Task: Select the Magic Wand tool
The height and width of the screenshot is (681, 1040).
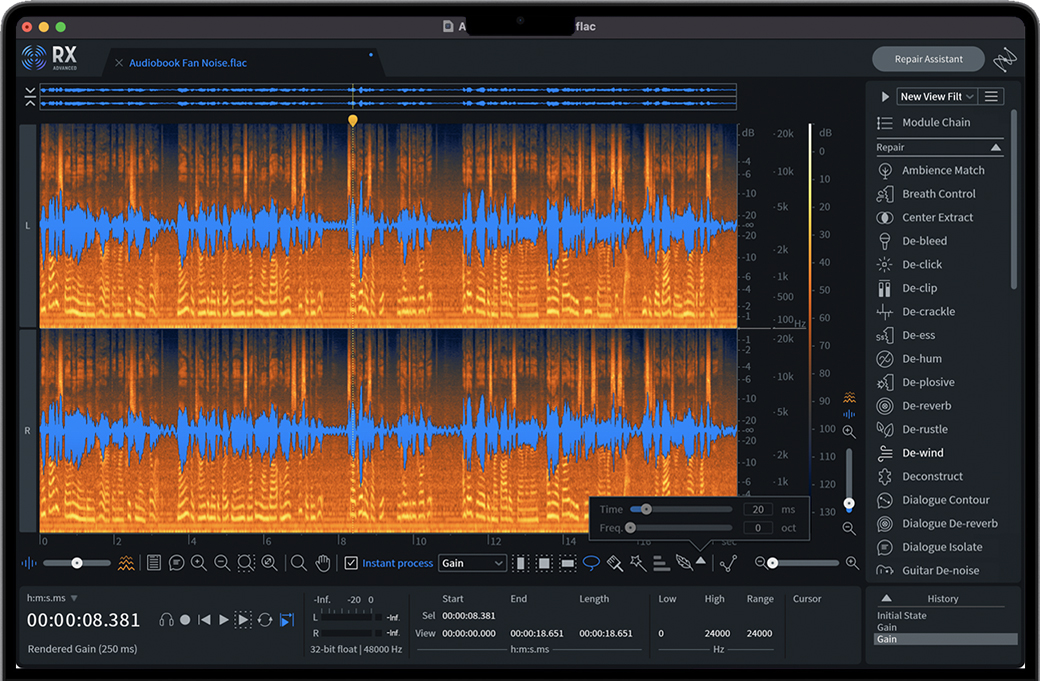Action: tap(638, 563)
